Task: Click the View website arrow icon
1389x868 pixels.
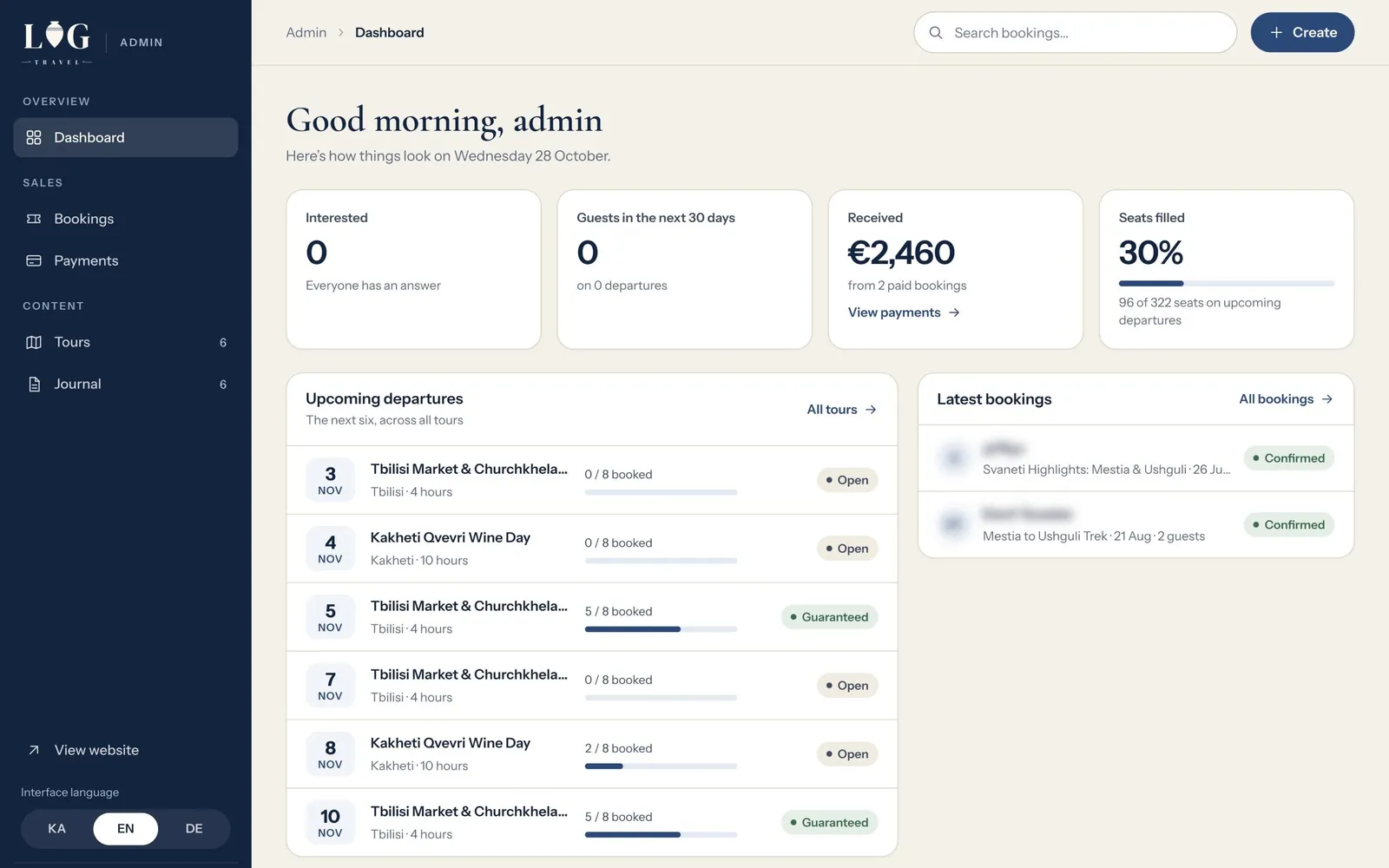Action: 34,750
